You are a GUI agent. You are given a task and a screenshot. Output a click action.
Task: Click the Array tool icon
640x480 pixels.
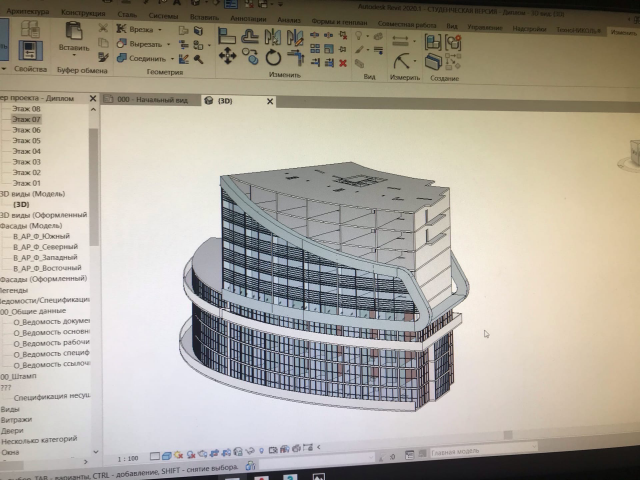[315, 49]
